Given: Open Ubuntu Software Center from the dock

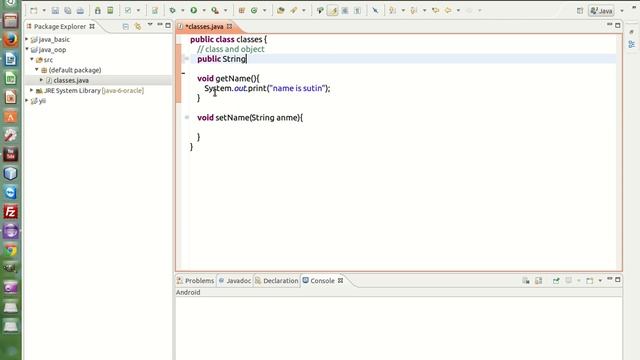Looking at the screenshot, I should coord(11,117).
